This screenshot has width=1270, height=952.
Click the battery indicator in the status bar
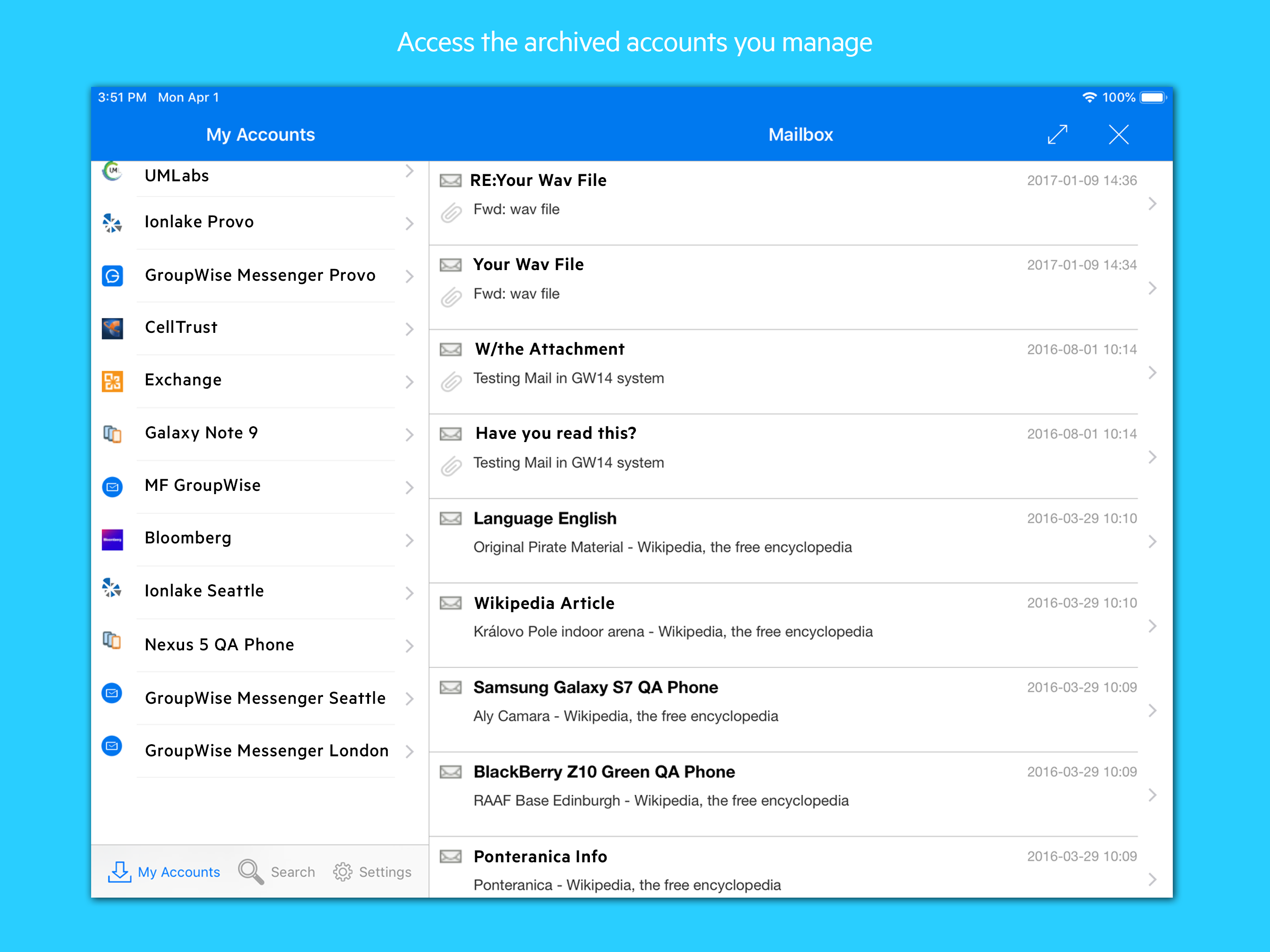(1153, 98)
